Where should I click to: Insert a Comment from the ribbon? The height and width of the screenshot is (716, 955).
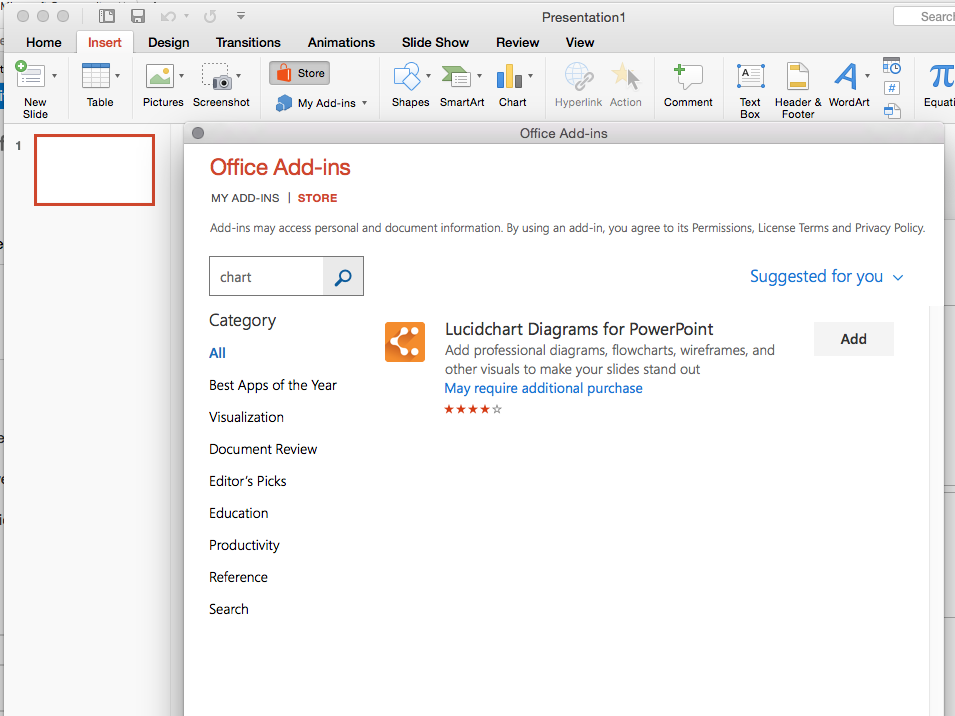pyautogui.click(x=688, y=85)
